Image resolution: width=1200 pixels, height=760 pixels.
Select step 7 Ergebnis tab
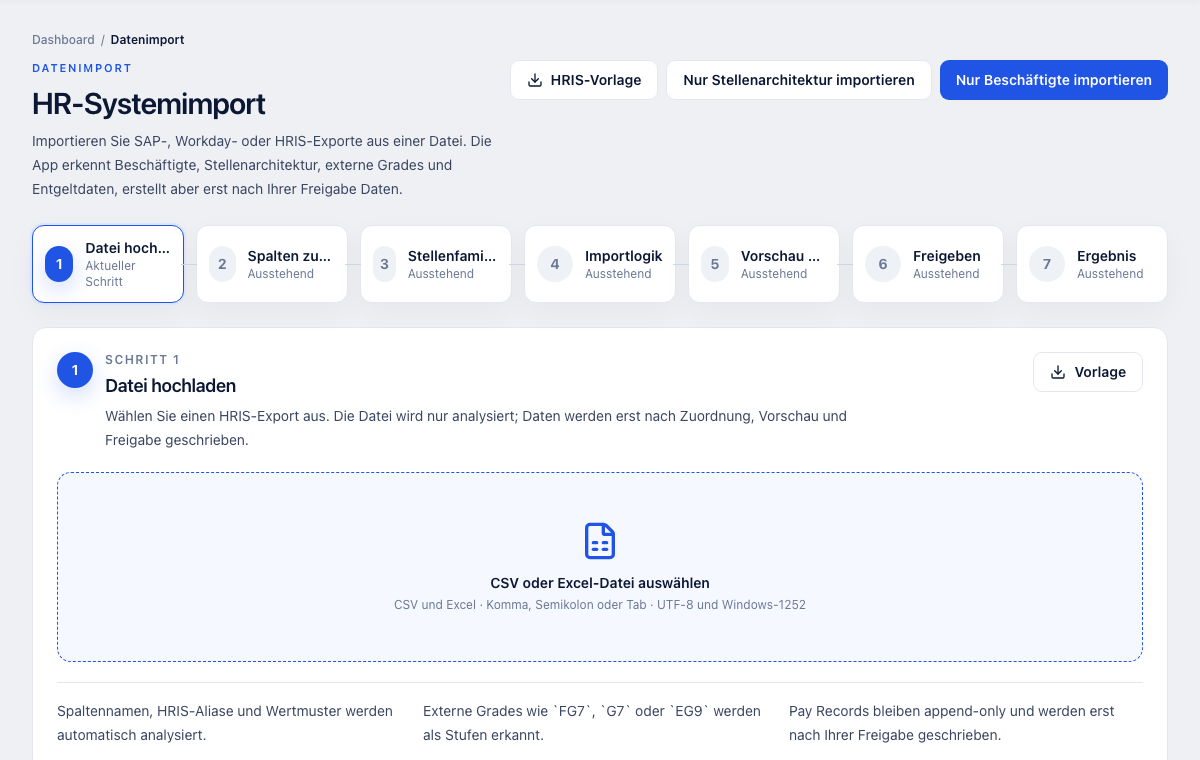pos(1092,264)
